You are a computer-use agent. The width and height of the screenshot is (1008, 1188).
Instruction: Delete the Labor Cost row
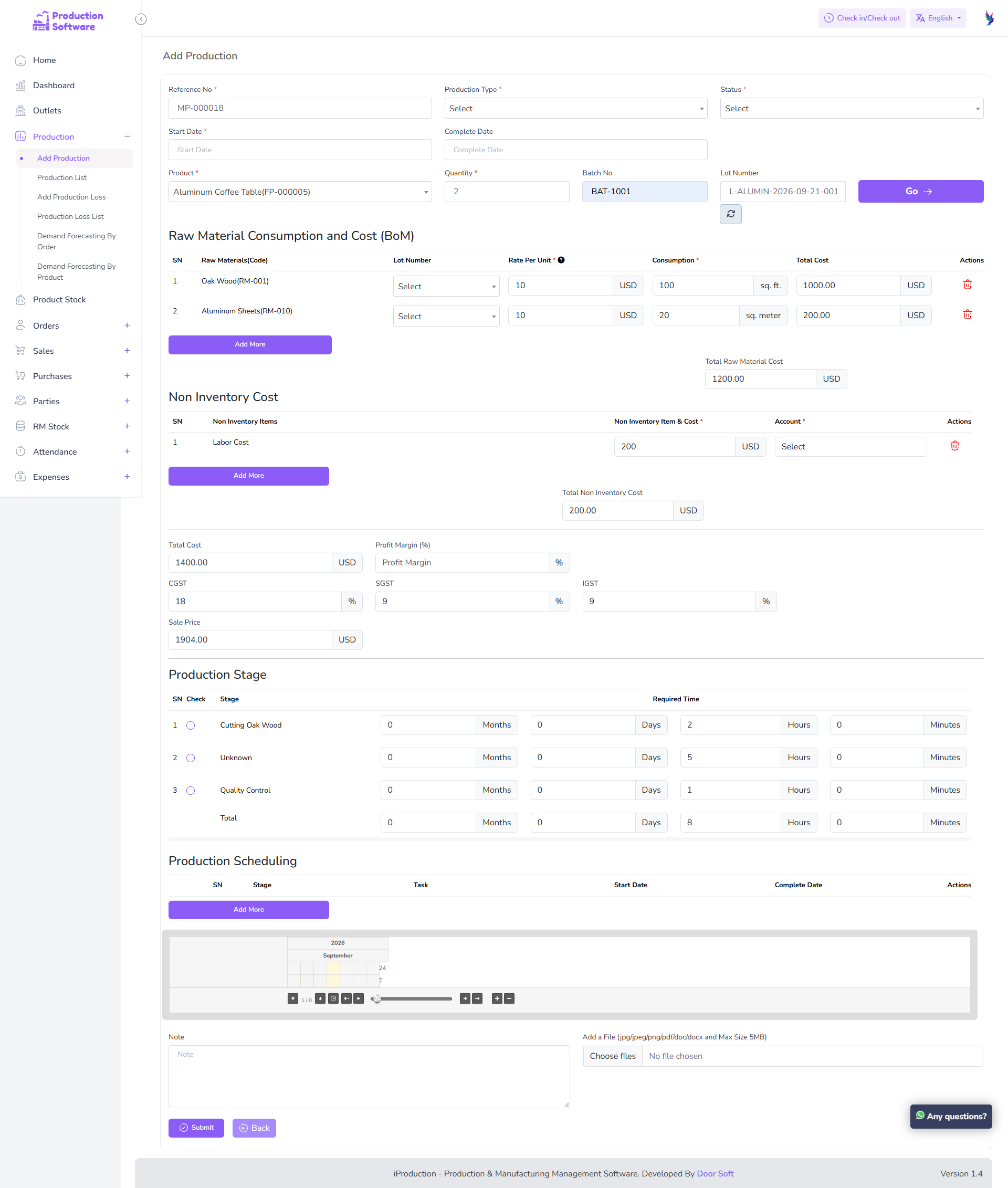point(954,446)
